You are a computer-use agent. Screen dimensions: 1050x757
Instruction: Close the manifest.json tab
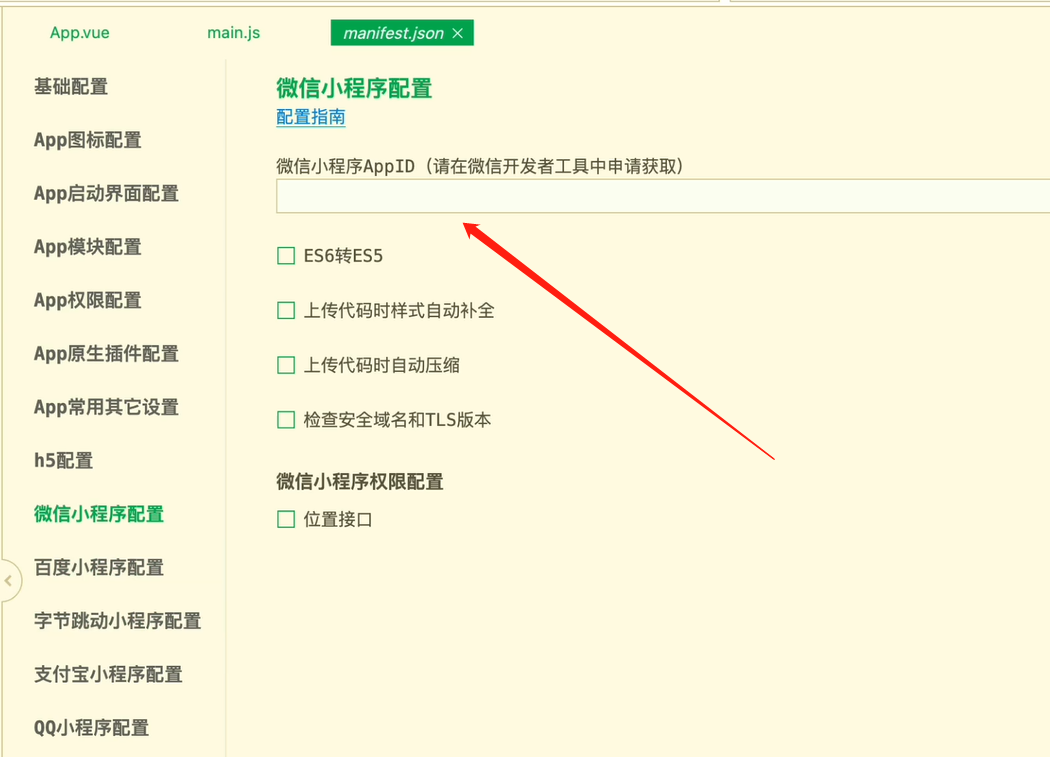457,33
